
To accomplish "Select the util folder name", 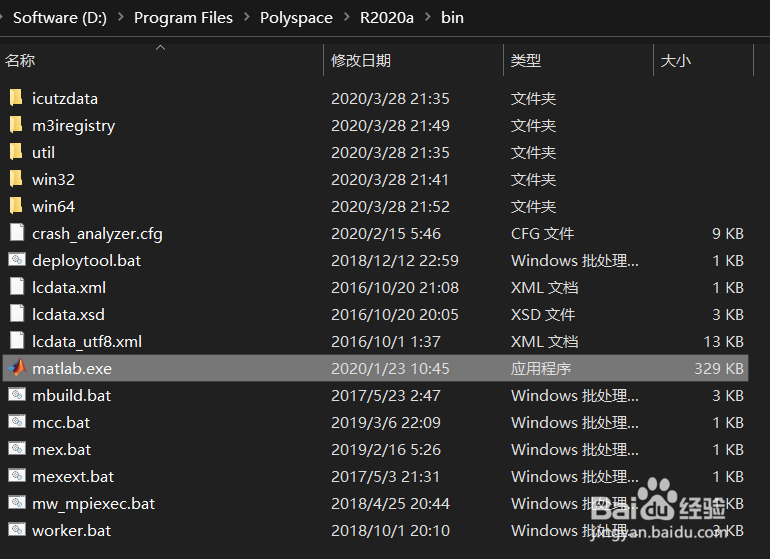I will click(43, 152).
